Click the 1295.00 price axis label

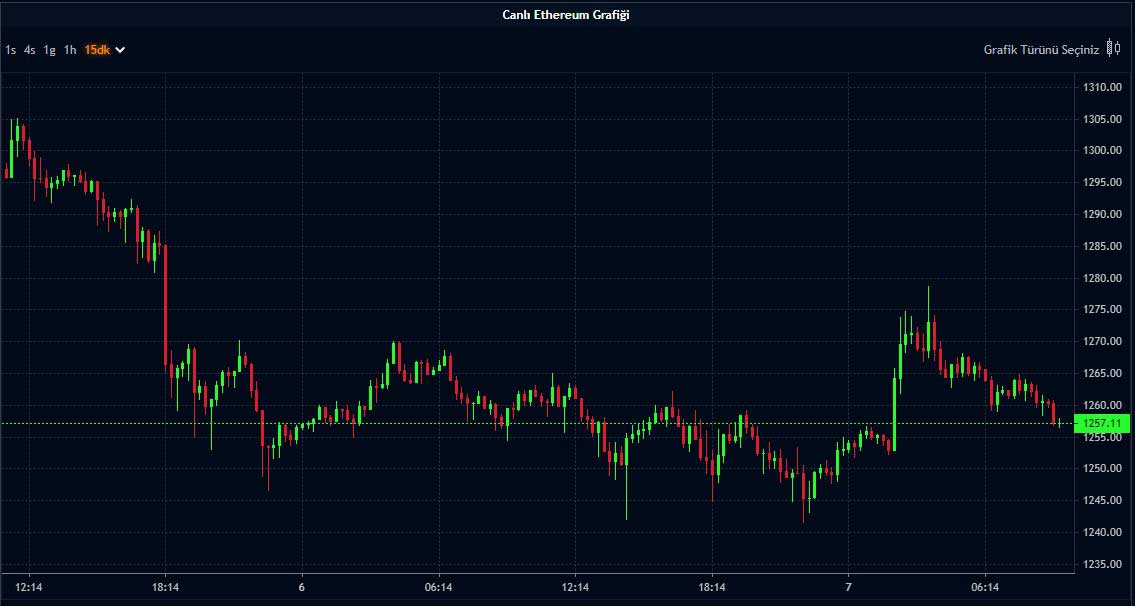(1102, 182)
